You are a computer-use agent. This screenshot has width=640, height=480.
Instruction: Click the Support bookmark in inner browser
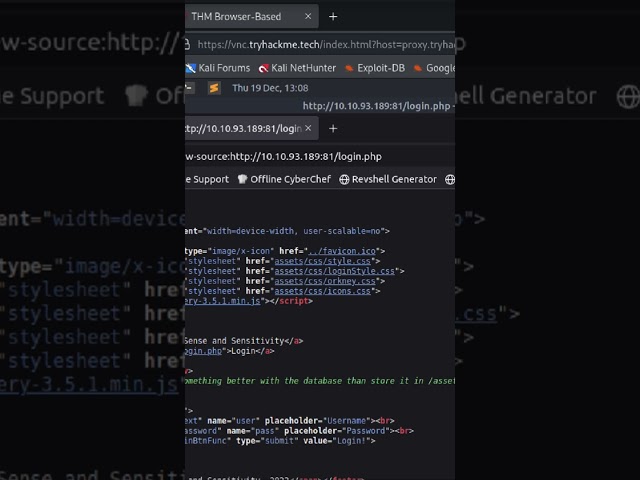(x=207, y=179)
